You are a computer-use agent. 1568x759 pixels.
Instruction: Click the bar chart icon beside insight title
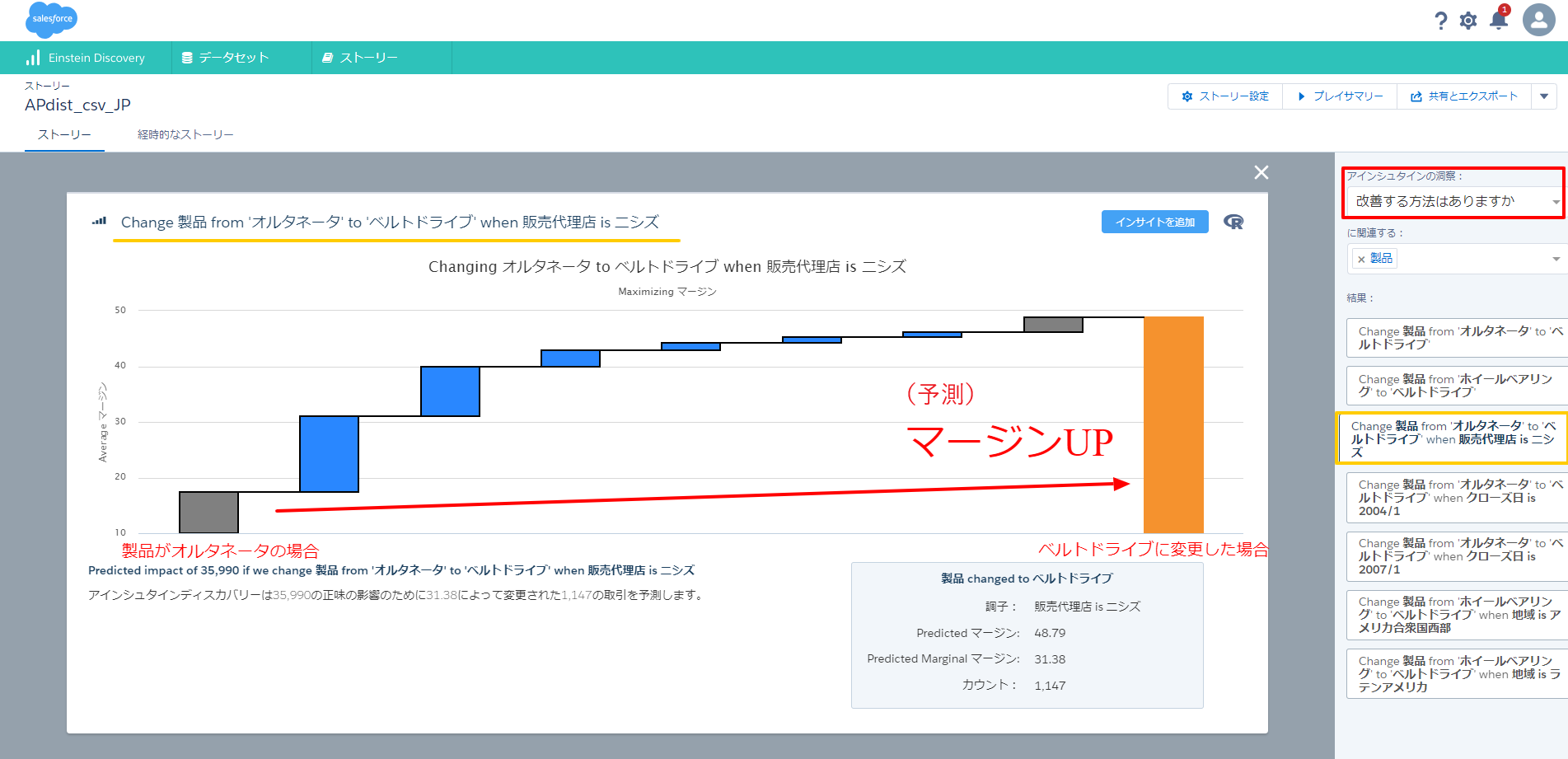[x=100, y=222]
